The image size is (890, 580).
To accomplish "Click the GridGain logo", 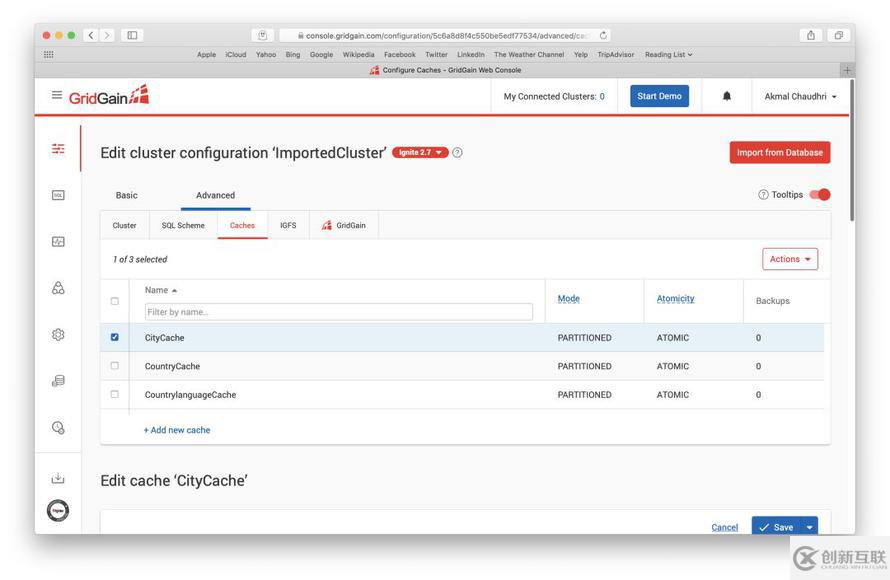I will [109, 95].
